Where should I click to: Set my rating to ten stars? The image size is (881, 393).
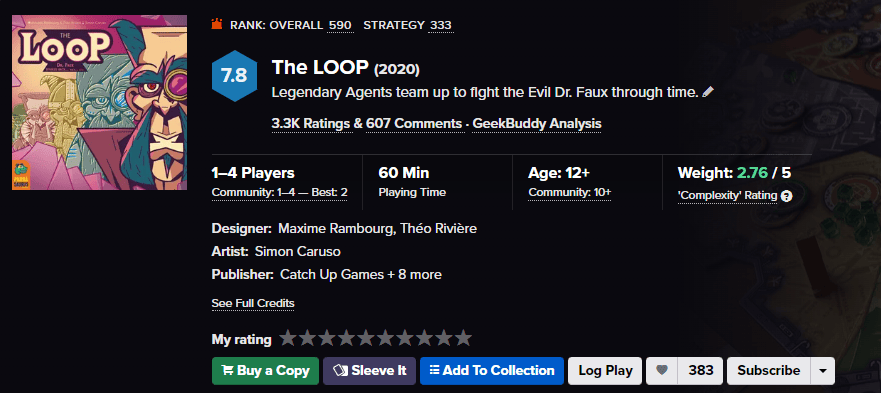click(463, 338)
